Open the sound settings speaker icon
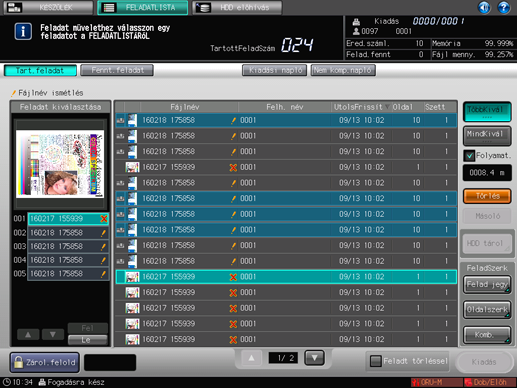This screenshot has height=388, width=517. click(484, 7)
